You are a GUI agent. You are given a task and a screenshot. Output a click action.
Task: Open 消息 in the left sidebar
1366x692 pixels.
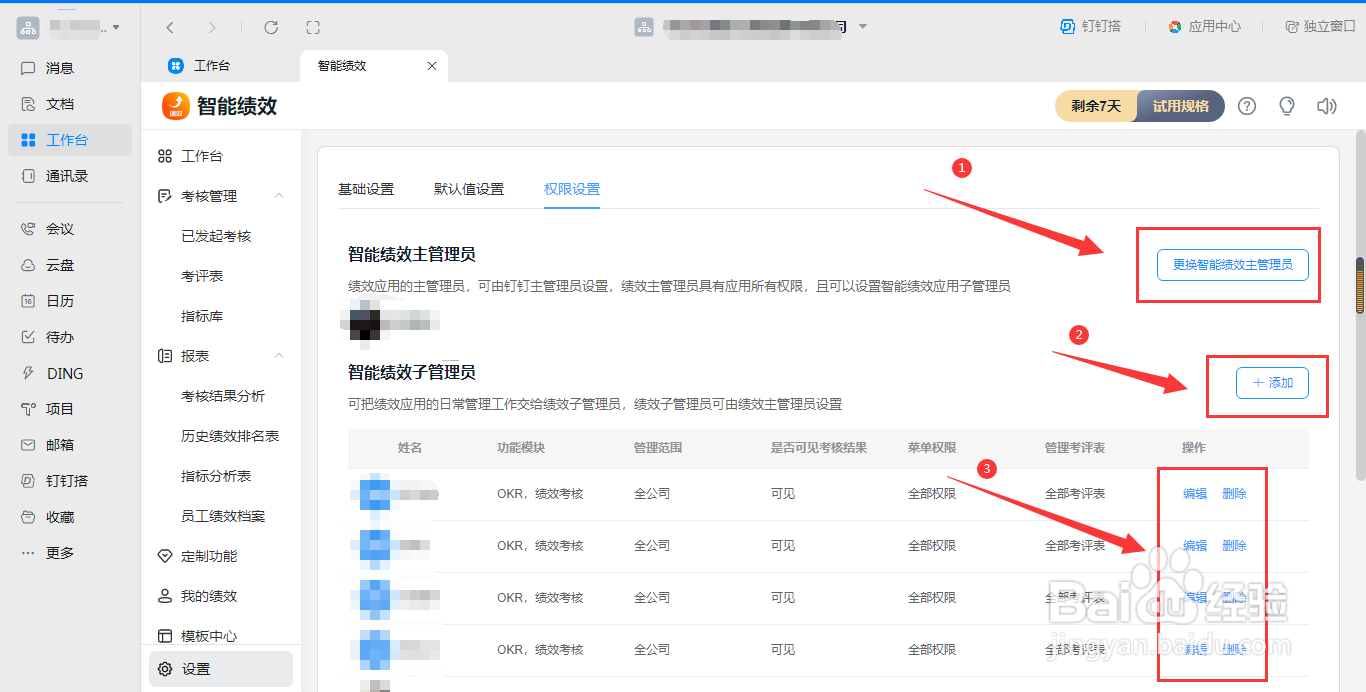(x=69, y=68)
